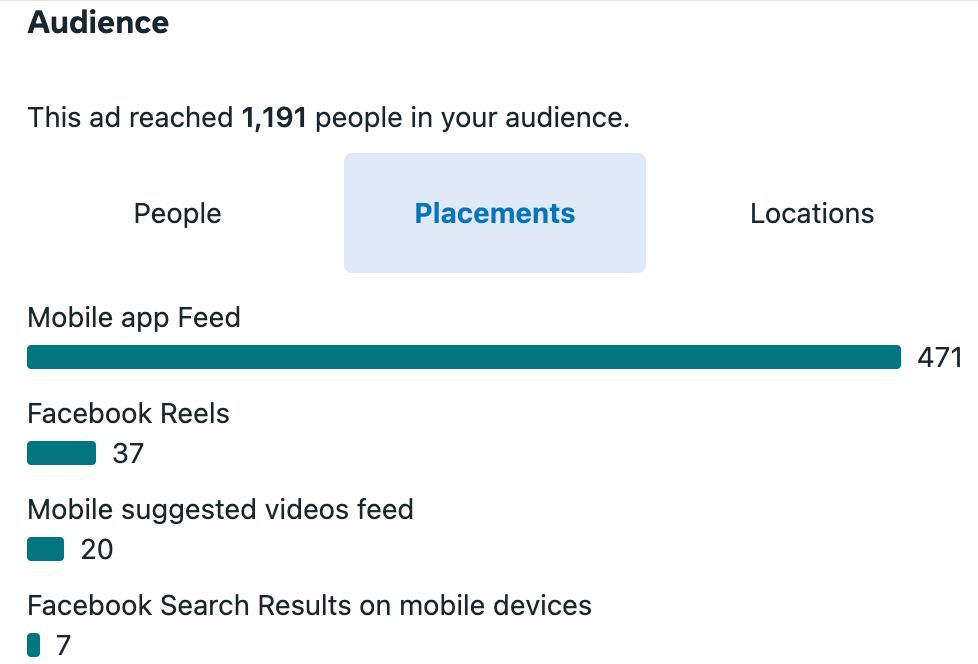
Task: Click the Mobile suggested videos feed label
Action: [x=220, y=510]
